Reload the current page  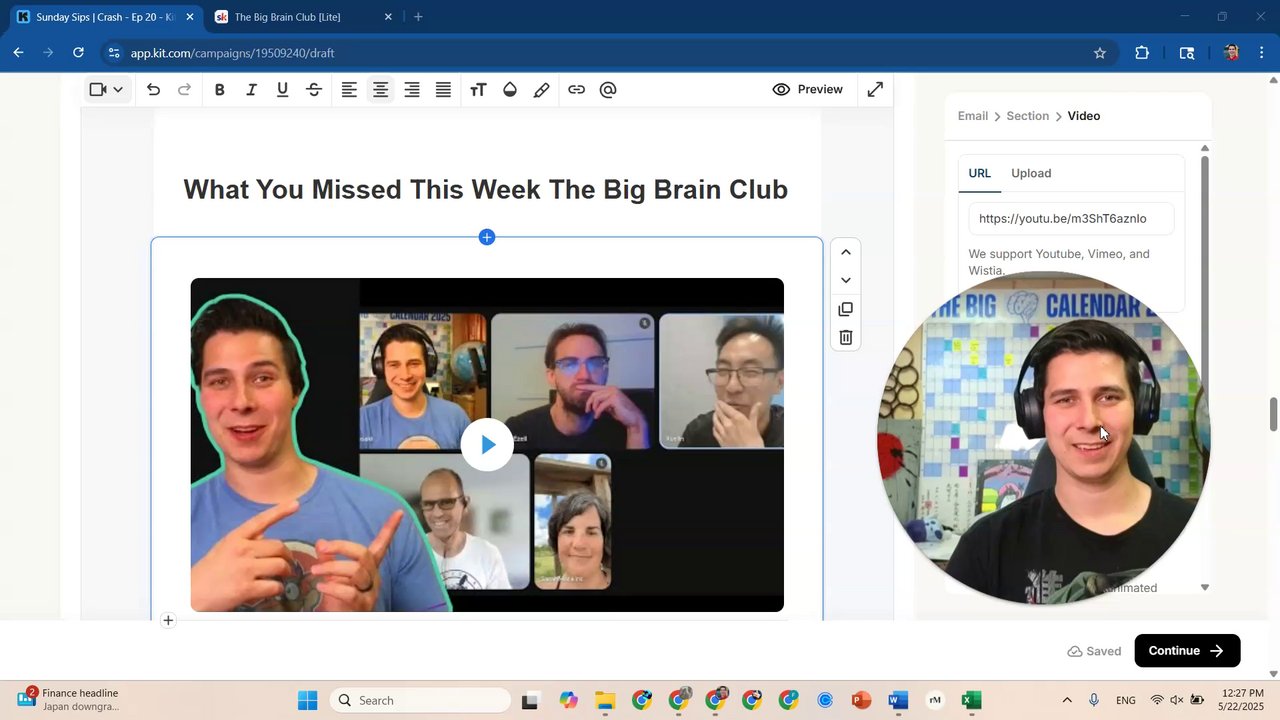click(x=80, y=53)
